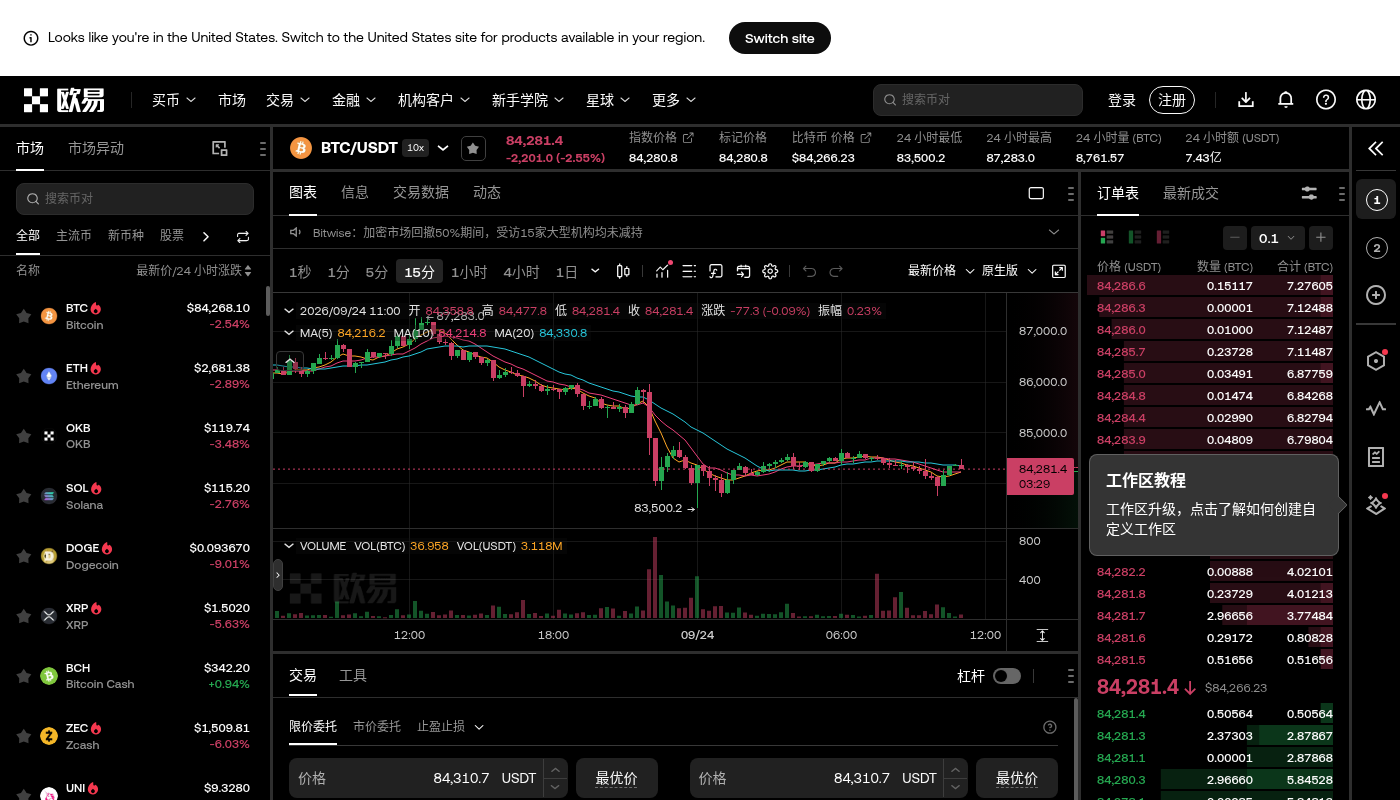Image resolution: width=1400 pixels, height=800 pixels.
Task: Undo last chart action
Action: click(810, 271)
